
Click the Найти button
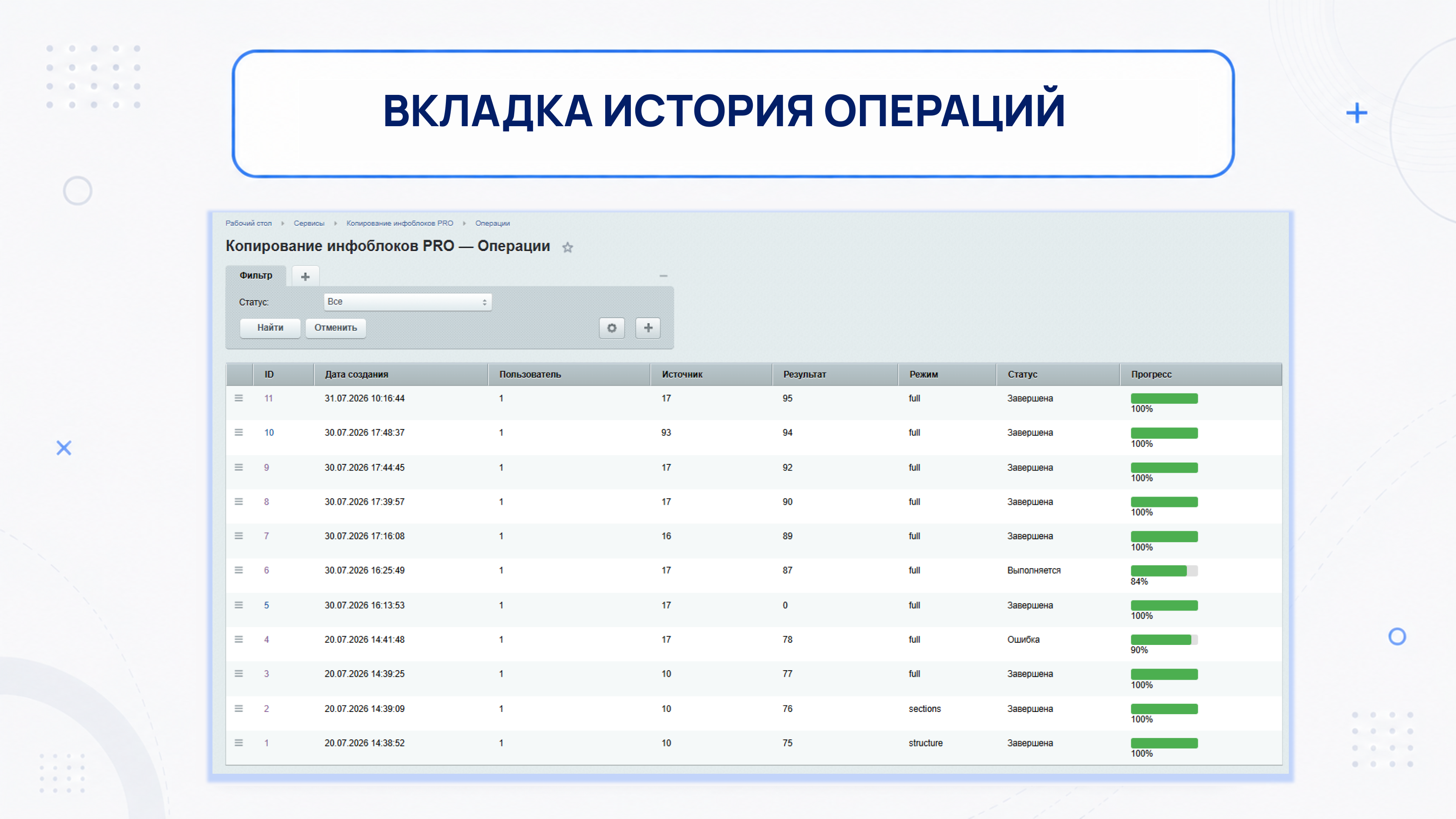(270, 328)
